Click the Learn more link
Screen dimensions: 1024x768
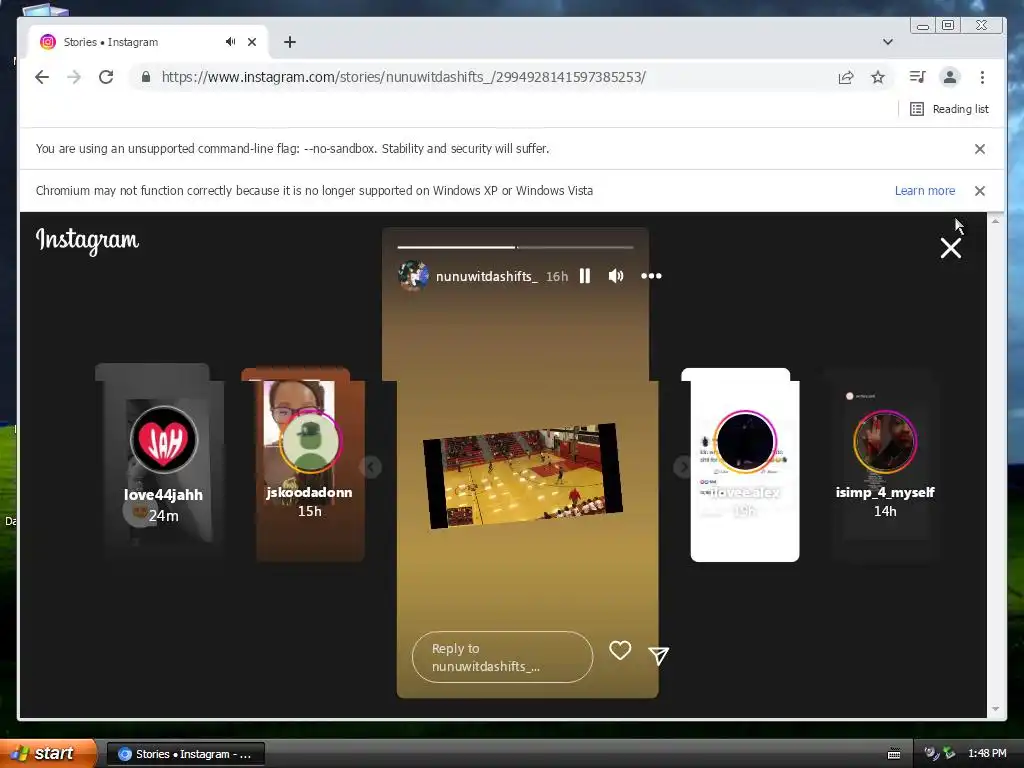tap(925, 191)
